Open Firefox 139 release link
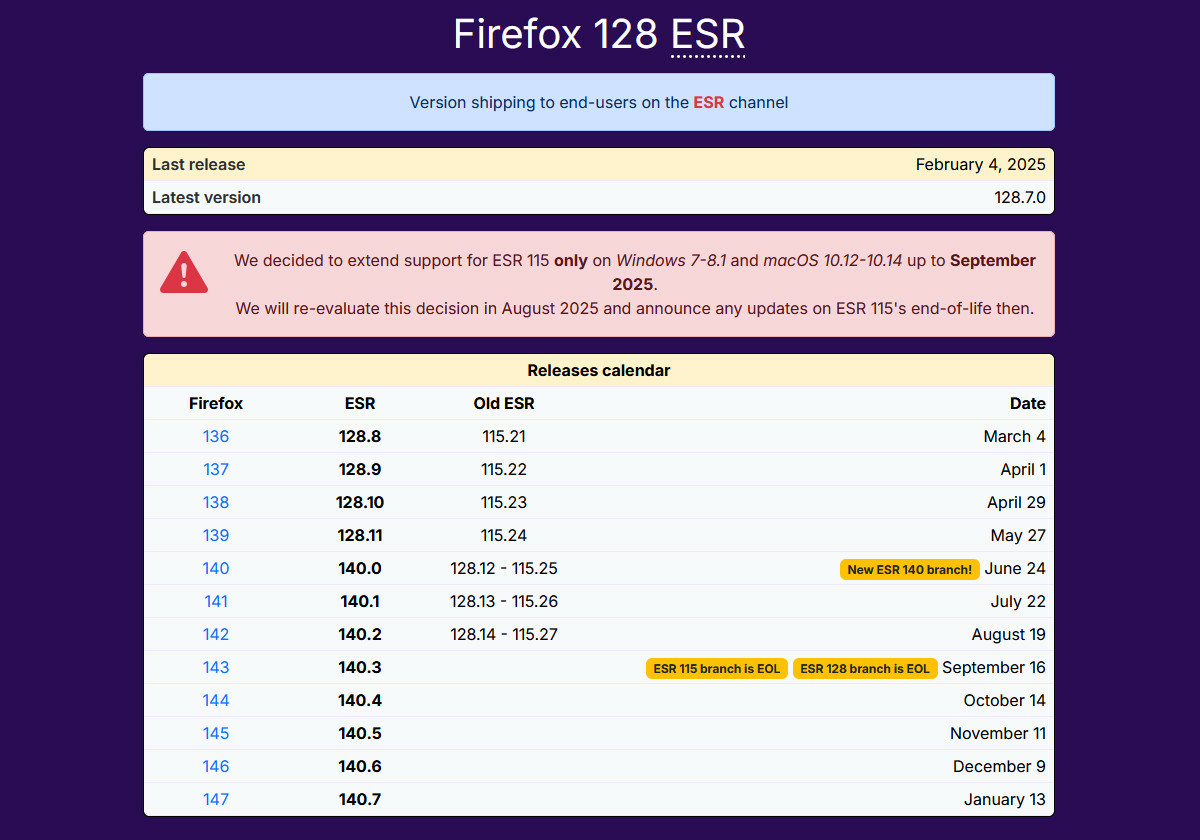1200x840 pixels. click(216, 535)
